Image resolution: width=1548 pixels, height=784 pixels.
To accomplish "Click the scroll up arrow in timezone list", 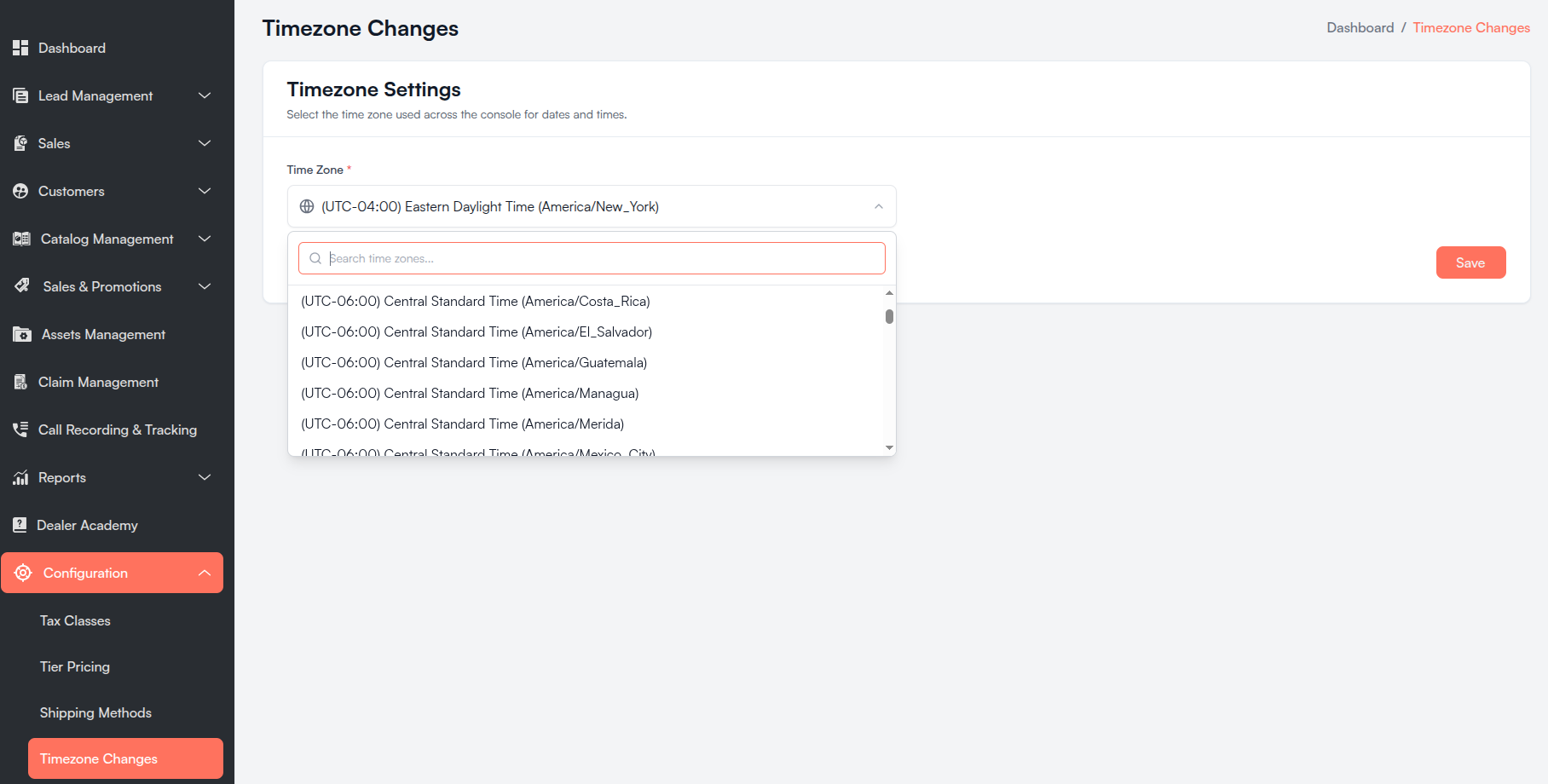I will [889, 292].
